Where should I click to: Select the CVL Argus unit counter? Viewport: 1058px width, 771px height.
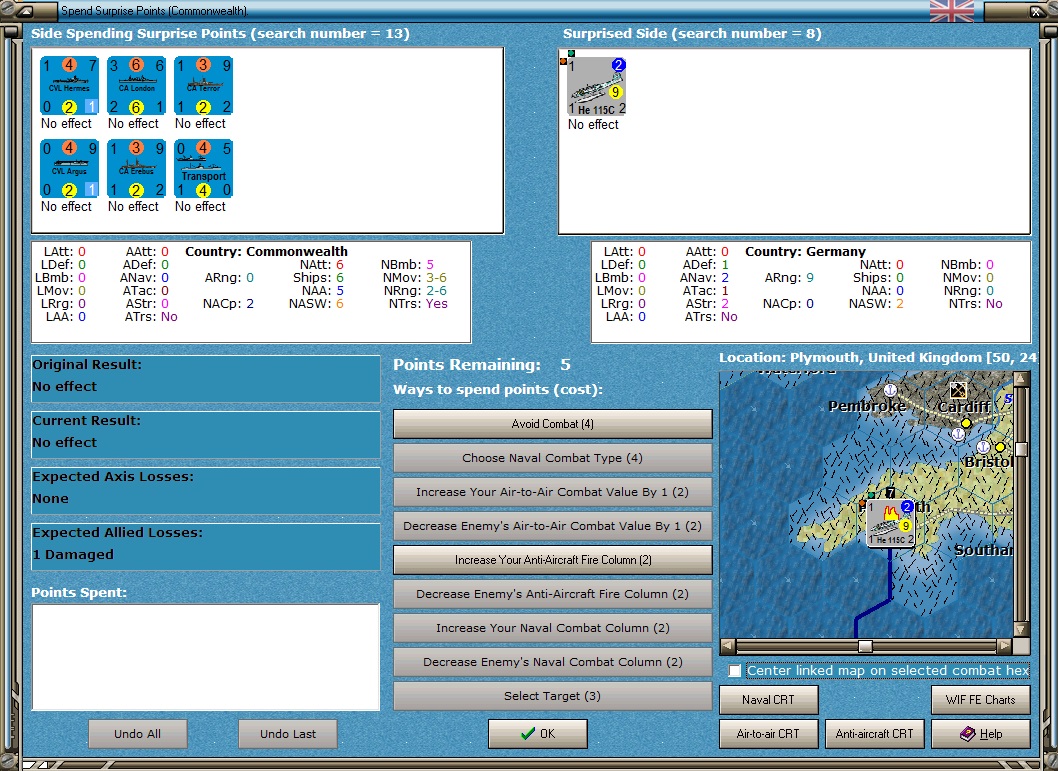(69, 169)
